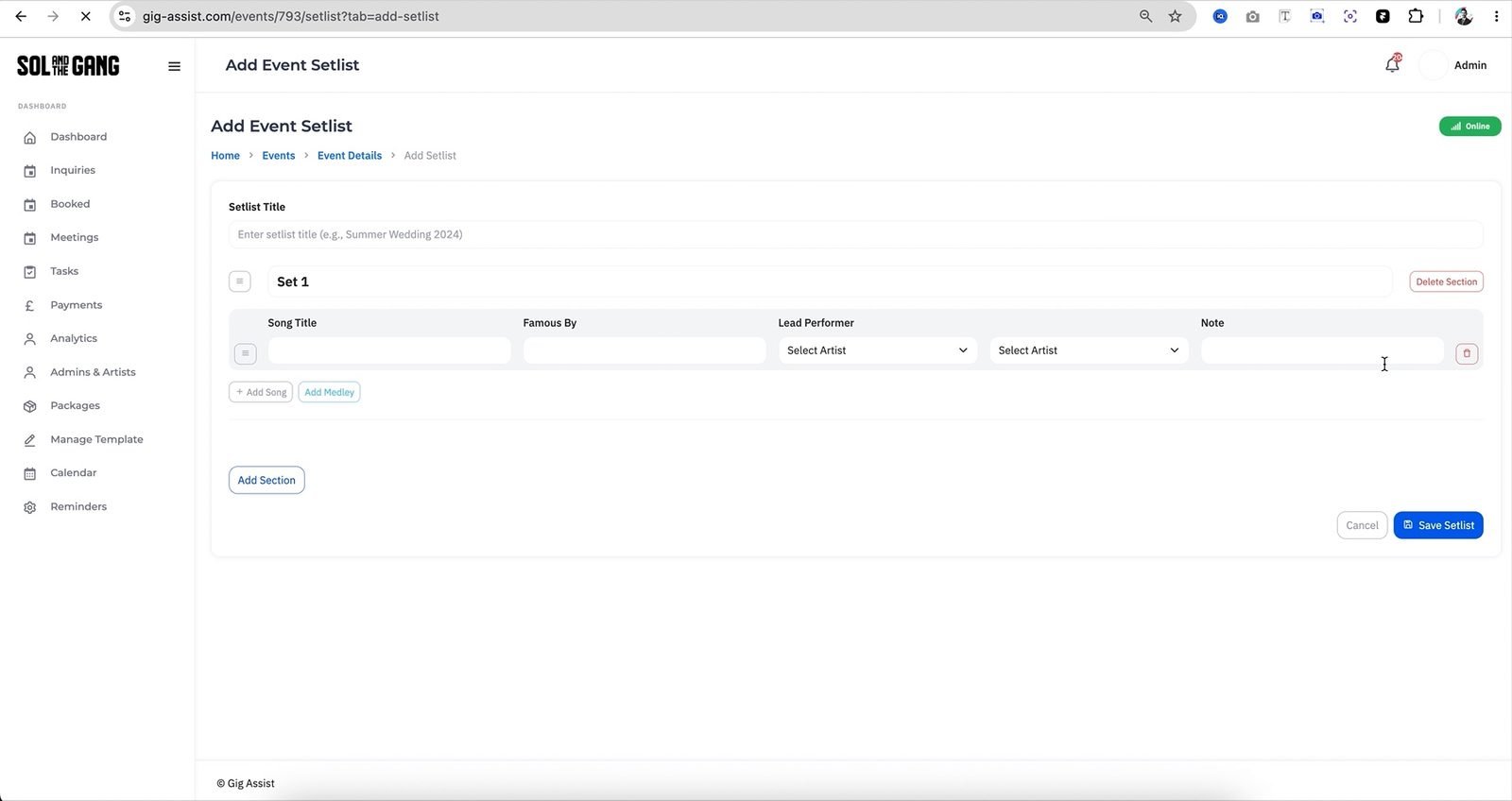This screenshot has height=801, width=1512.
Task: Open Booked in the sidebar
Action: 70,204
